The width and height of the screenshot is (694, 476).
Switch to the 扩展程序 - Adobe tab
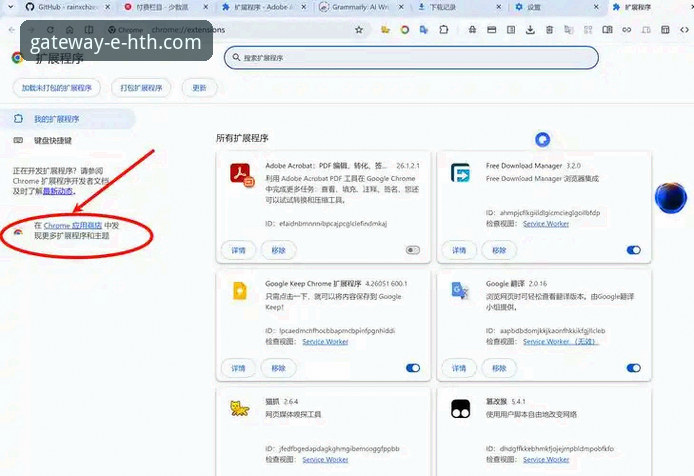point(263,7)
